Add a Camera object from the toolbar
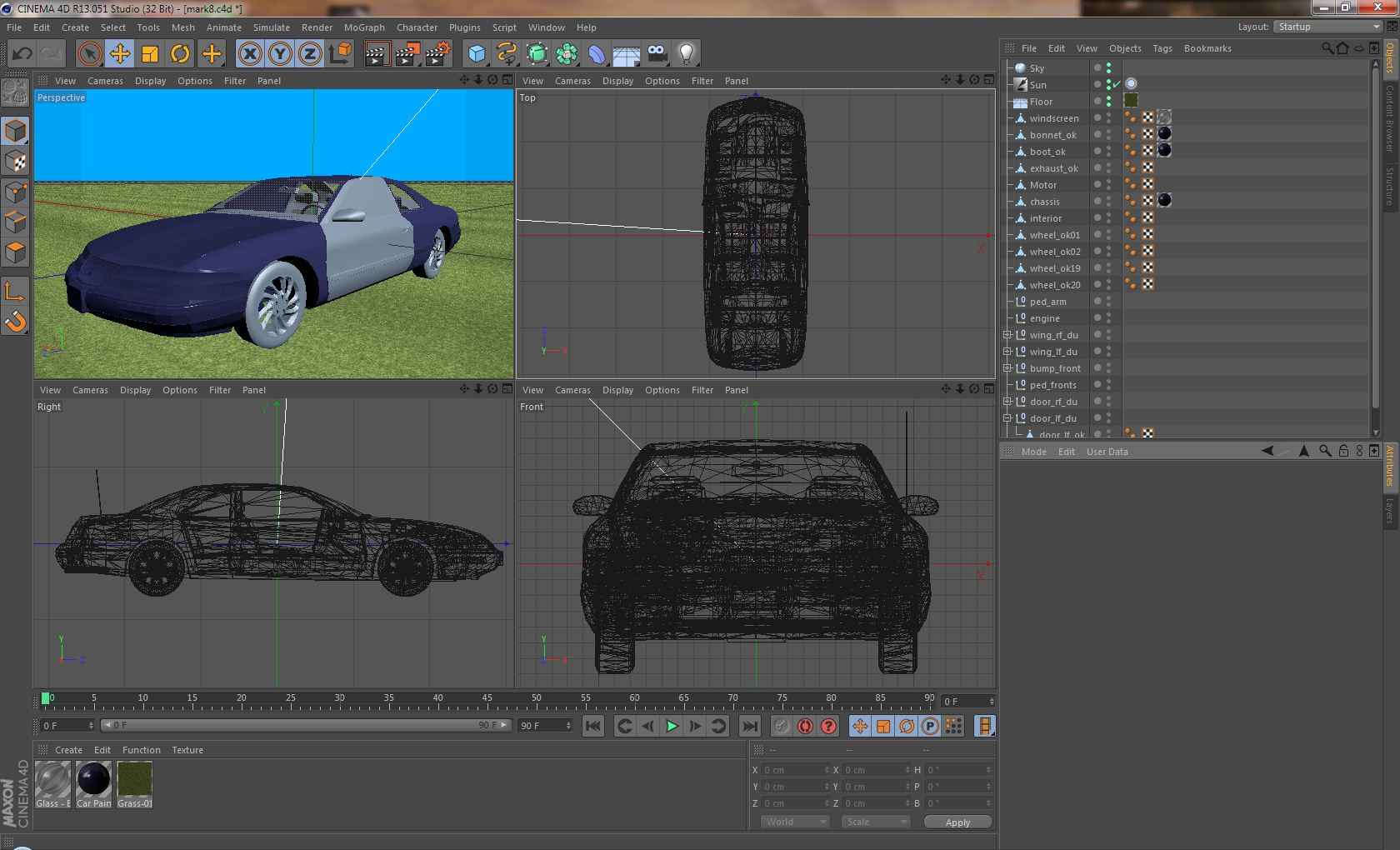Screen dimensions: 1400x850 tap(657, 54)
